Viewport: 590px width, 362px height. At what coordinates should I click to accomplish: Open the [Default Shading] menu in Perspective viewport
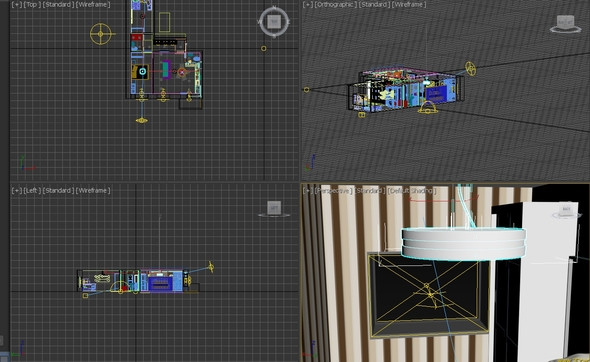412,191
